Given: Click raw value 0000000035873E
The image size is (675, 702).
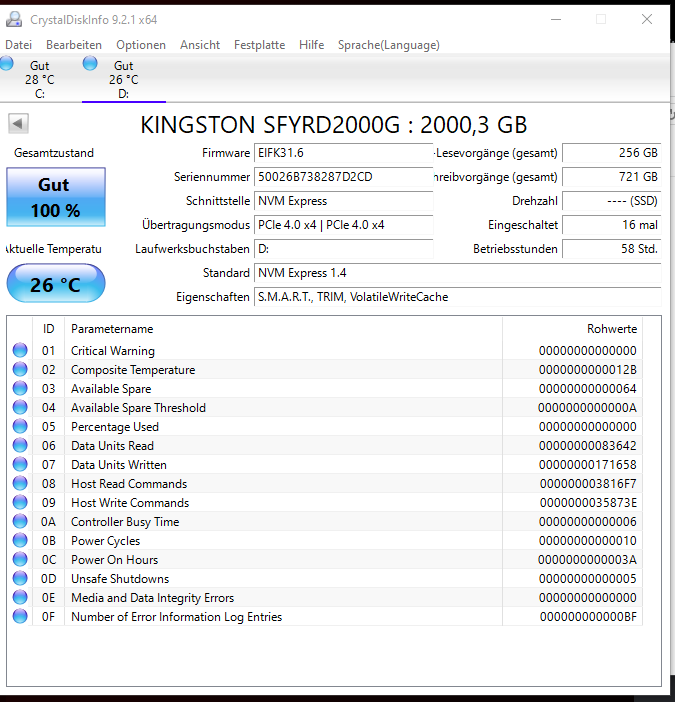Looking at the screenshot, I should 588,503.
